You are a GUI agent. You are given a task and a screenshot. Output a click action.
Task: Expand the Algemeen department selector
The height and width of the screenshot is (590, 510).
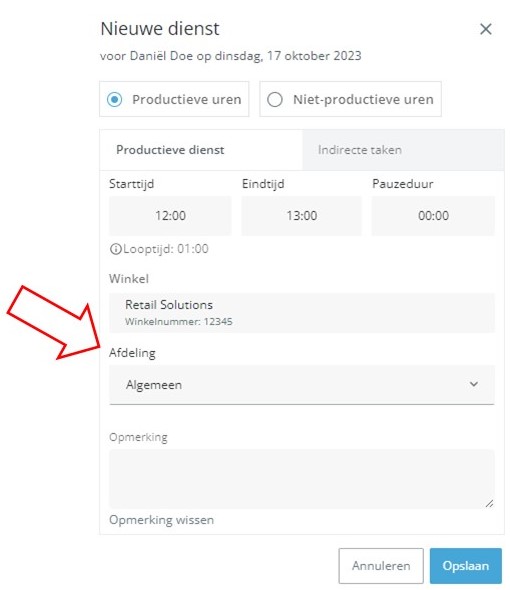click(301, 385)
